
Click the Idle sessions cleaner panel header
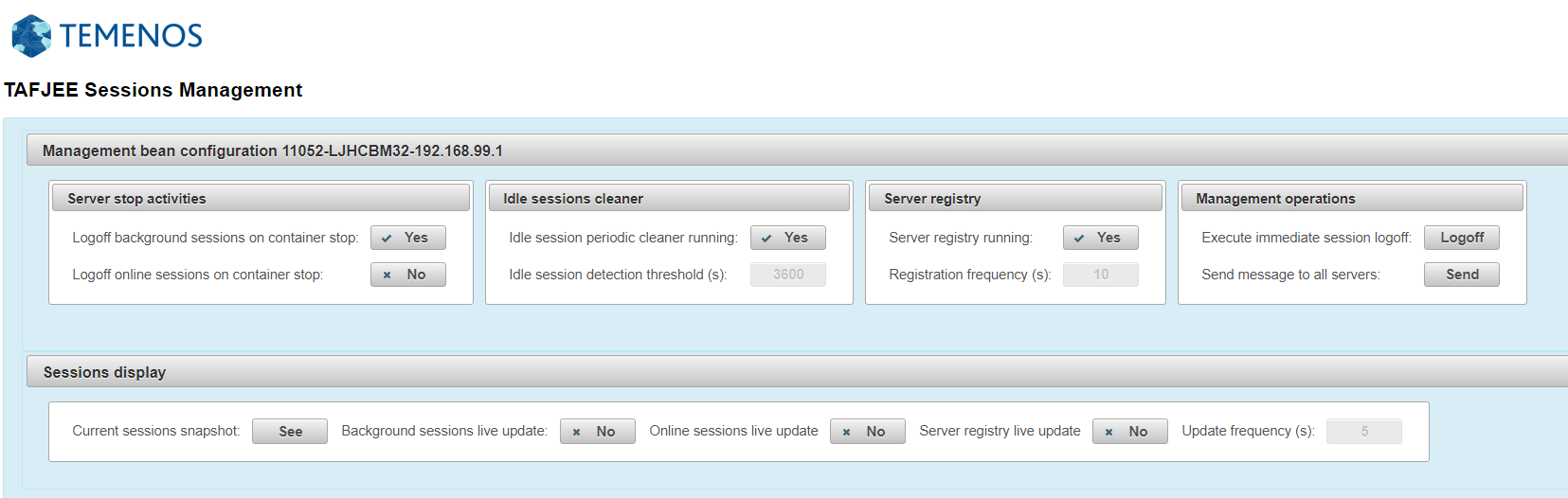[x=572, y=199]
